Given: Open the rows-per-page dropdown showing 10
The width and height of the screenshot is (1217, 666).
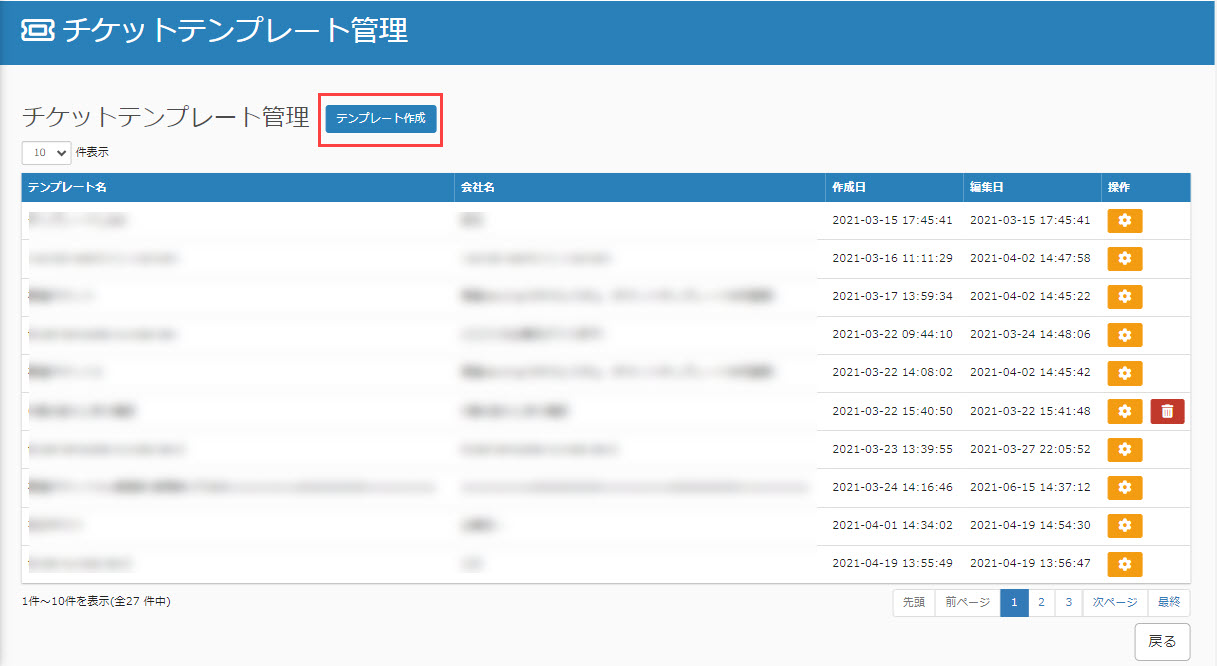Looking at the screenshot, I should [46, 153].
